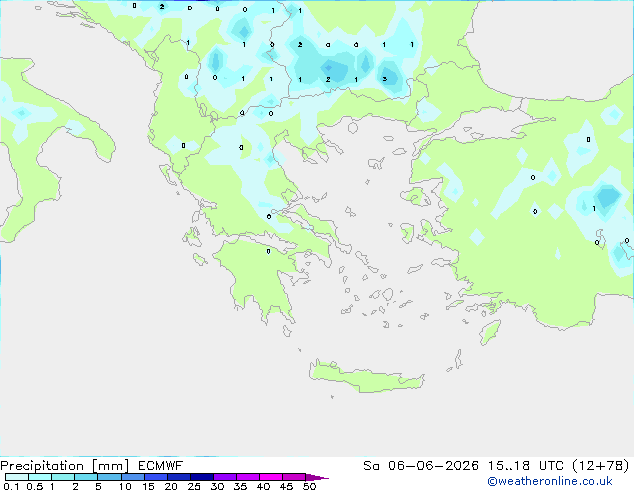Click the legend swatch between 30 and 35
Viewport: 634px width, 490px height.
[x=224, y=477]
